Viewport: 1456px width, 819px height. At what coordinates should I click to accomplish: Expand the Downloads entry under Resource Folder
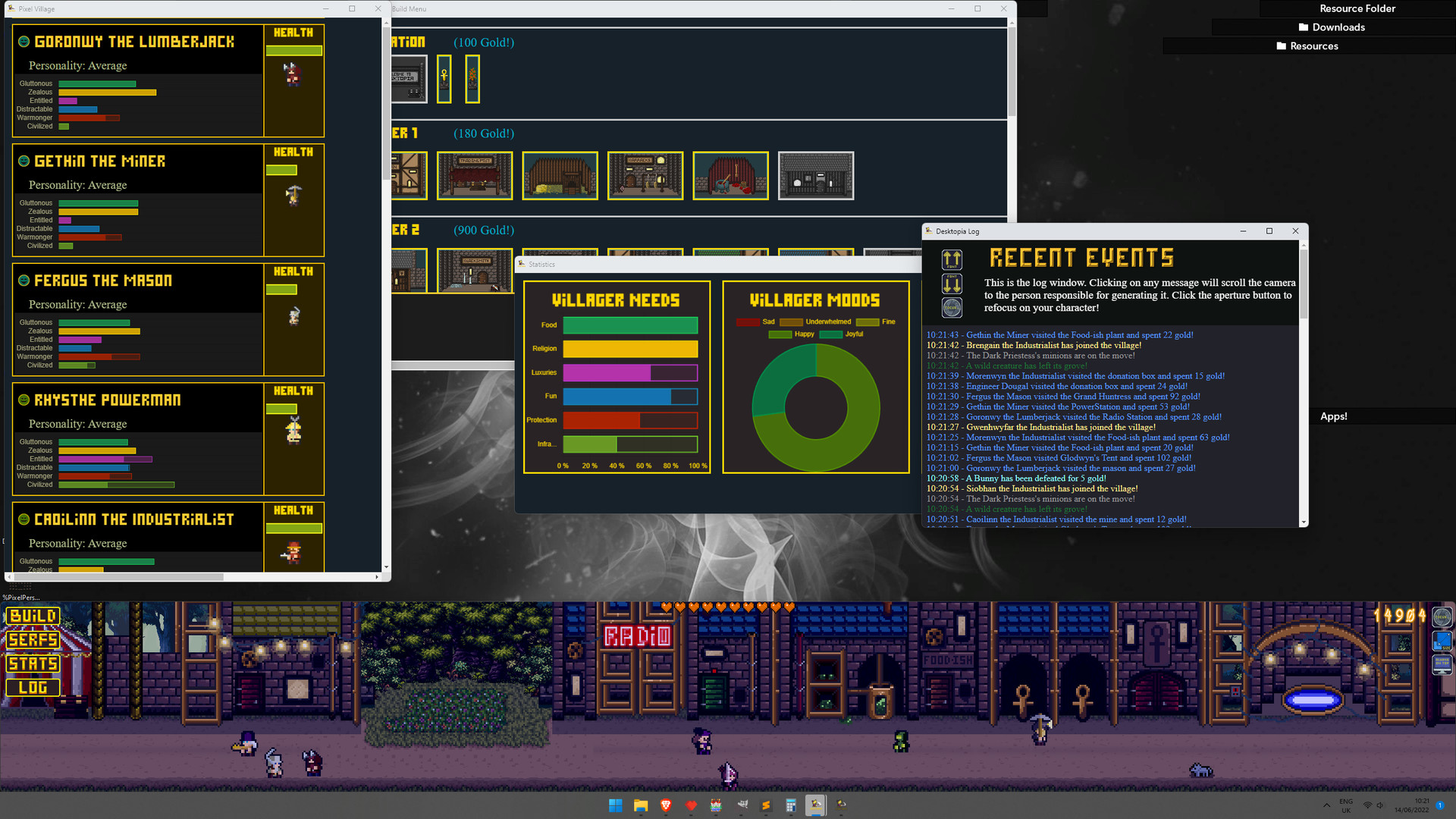1332,27
